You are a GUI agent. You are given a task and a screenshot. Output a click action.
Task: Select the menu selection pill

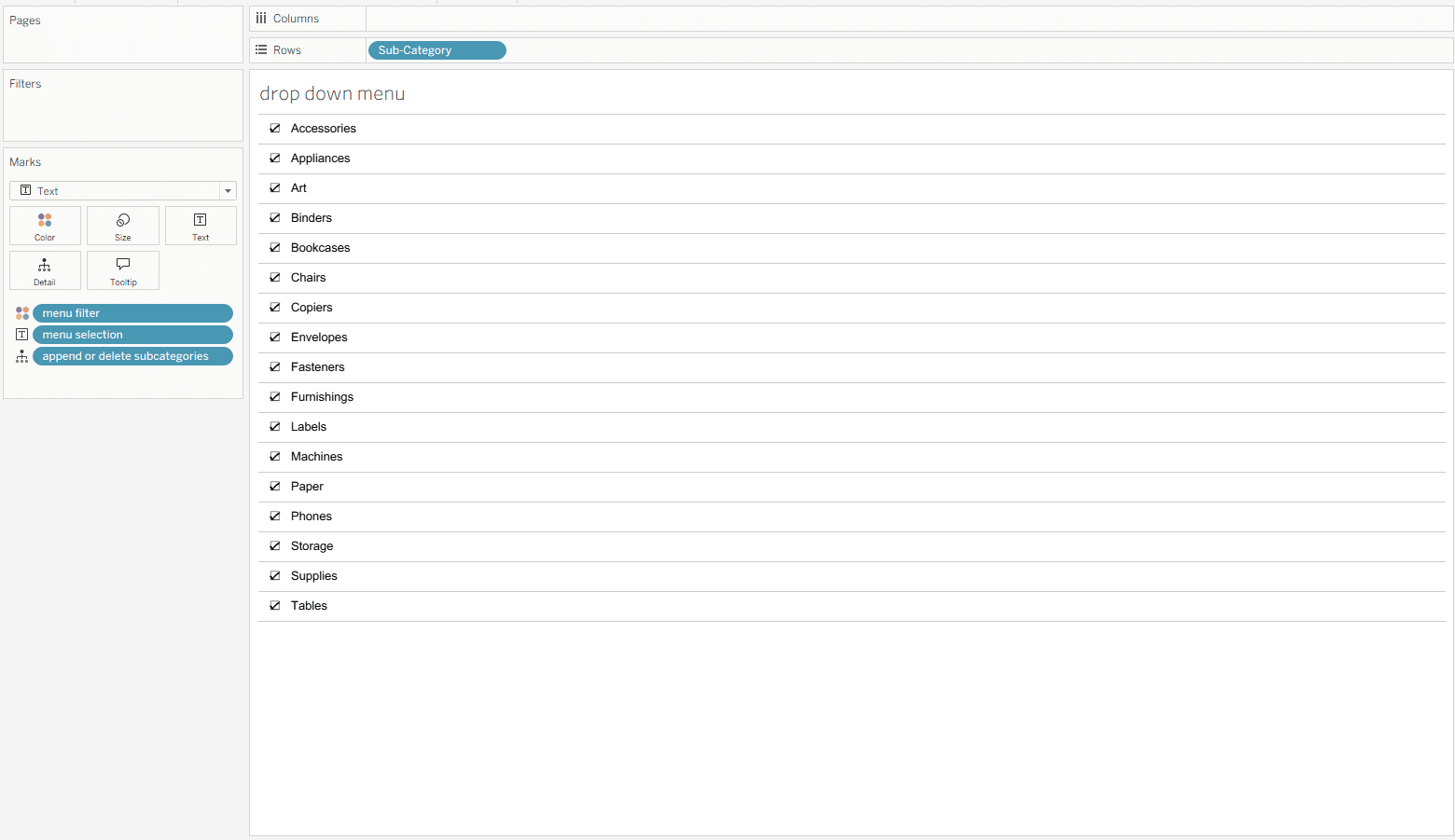[132, 335]
